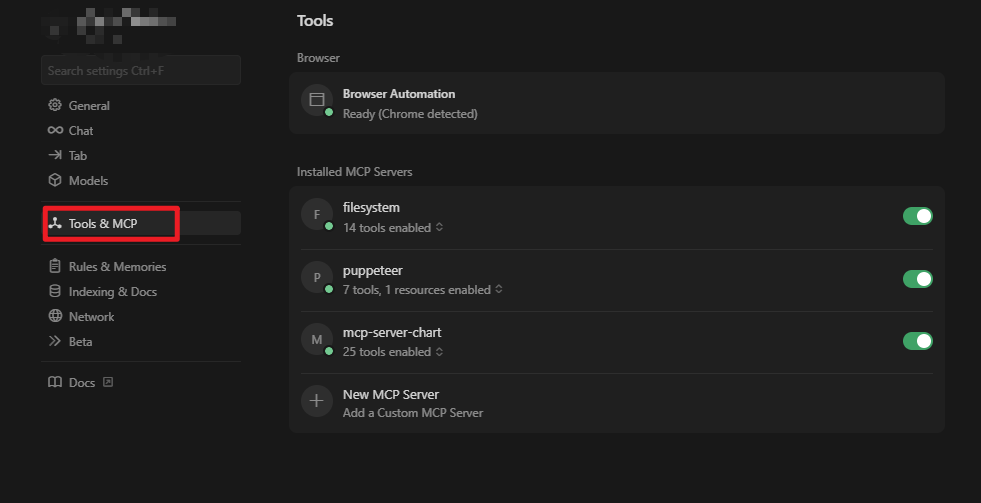This screenshot has width=981, height=503.
Task: Focus the Search settings field
Action: click(140, 71)
